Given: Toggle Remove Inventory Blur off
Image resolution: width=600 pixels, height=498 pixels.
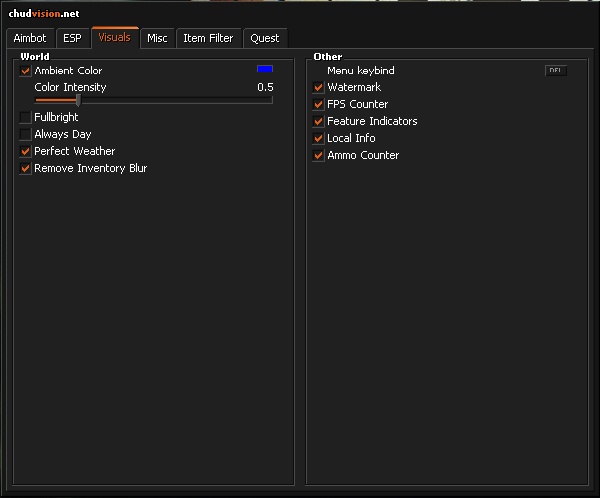Looking at the screenshot, I should point(25,168).
